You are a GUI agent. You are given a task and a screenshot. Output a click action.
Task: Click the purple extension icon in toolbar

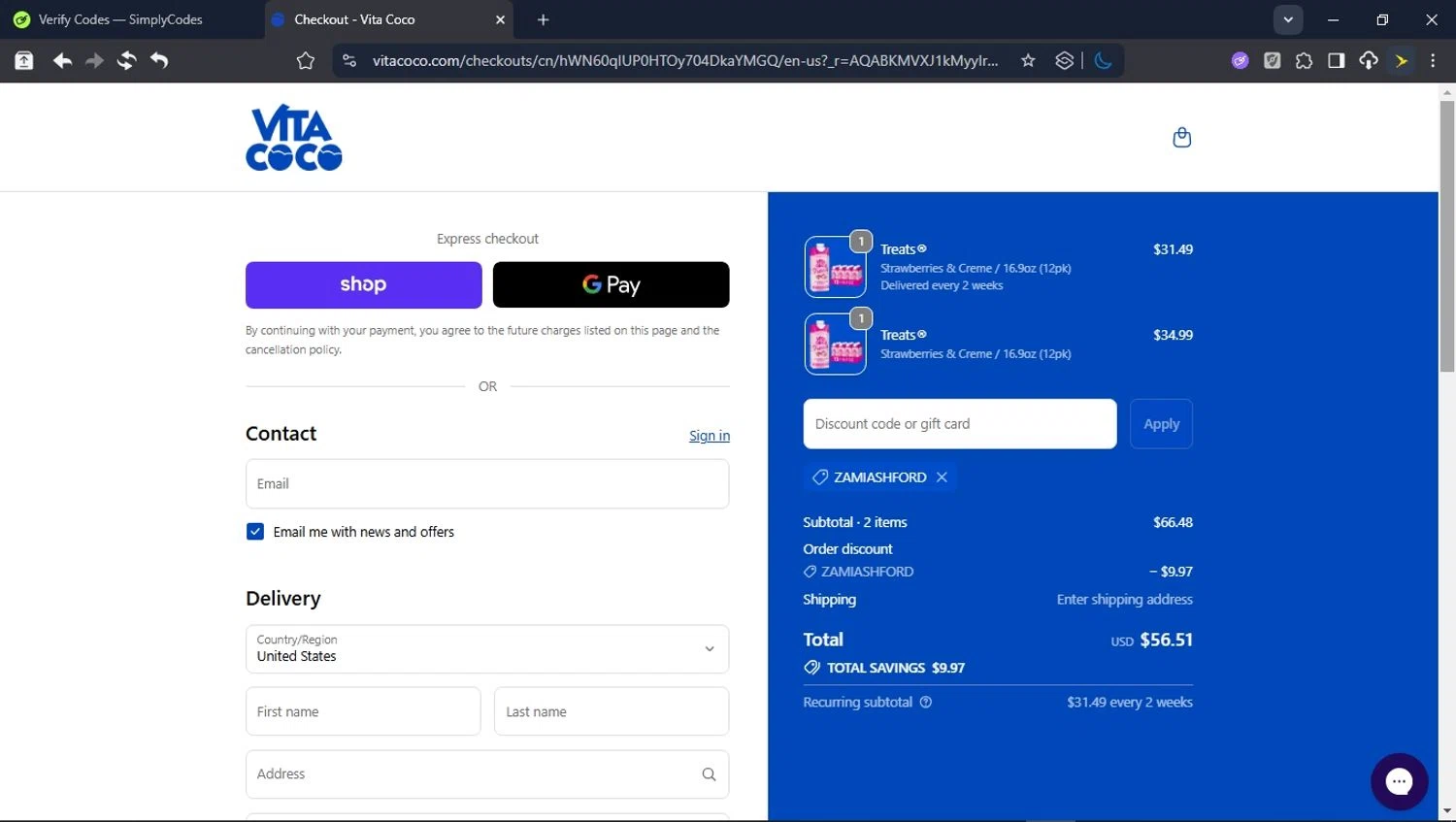[1240, 60]
